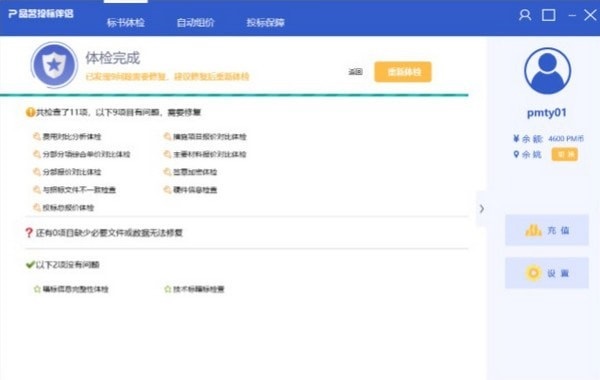Click magnifier icon beside 措施项目报价对比体检

pos(167,136)
